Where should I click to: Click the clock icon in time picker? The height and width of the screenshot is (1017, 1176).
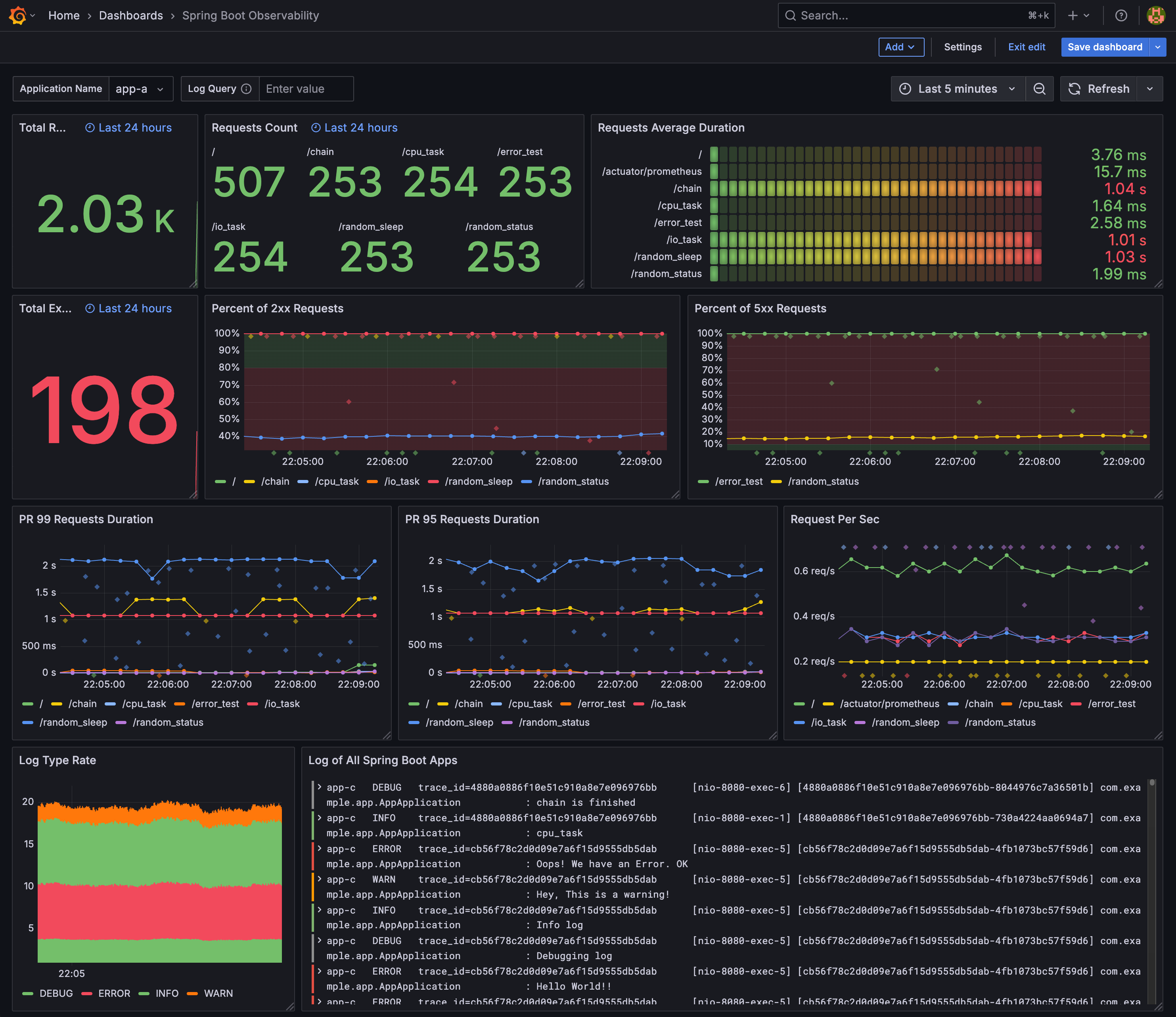pyautogui.click(x=905, y=88)
